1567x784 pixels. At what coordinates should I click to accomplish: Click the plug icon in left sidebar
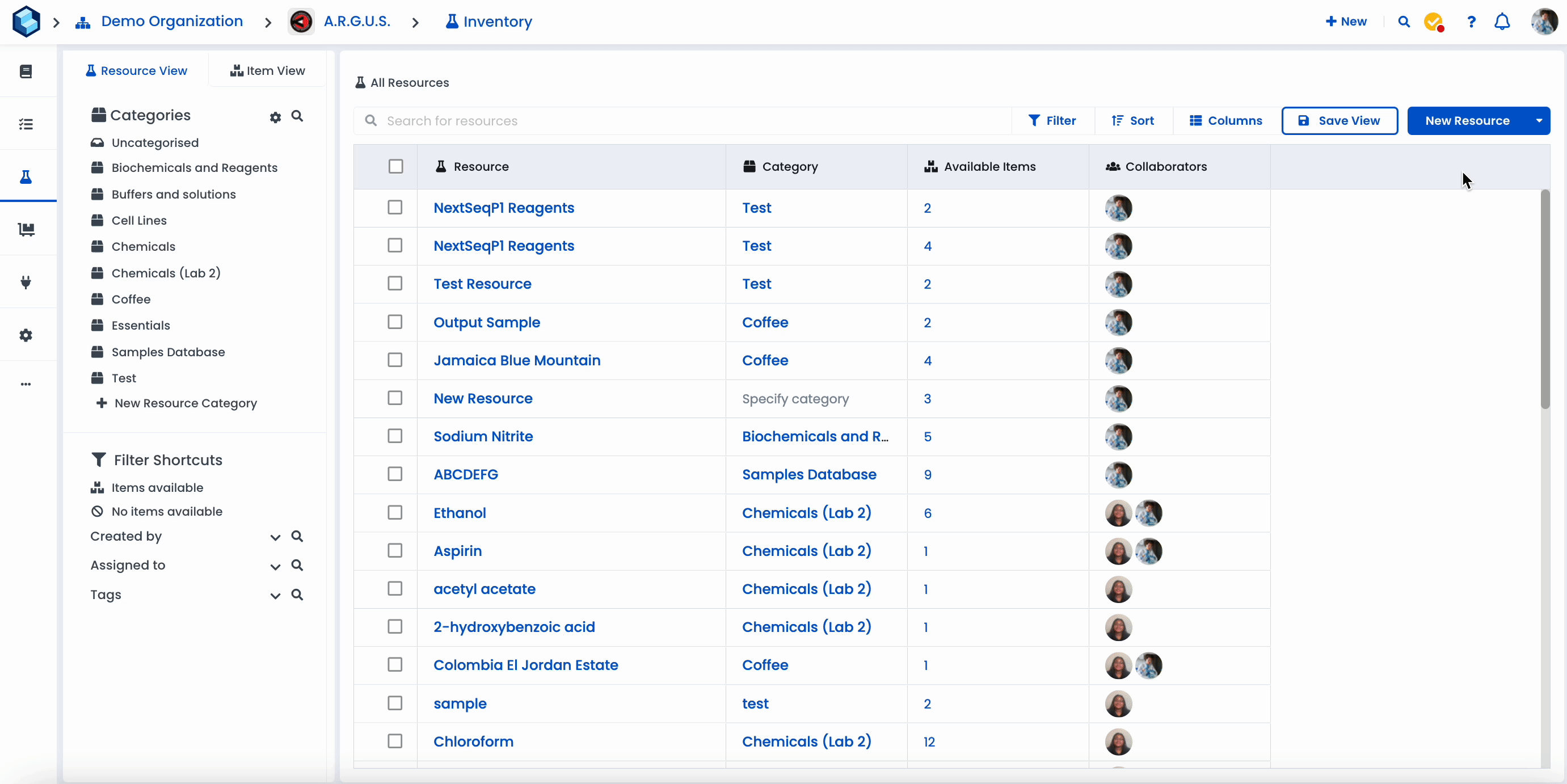pos(26,282)
